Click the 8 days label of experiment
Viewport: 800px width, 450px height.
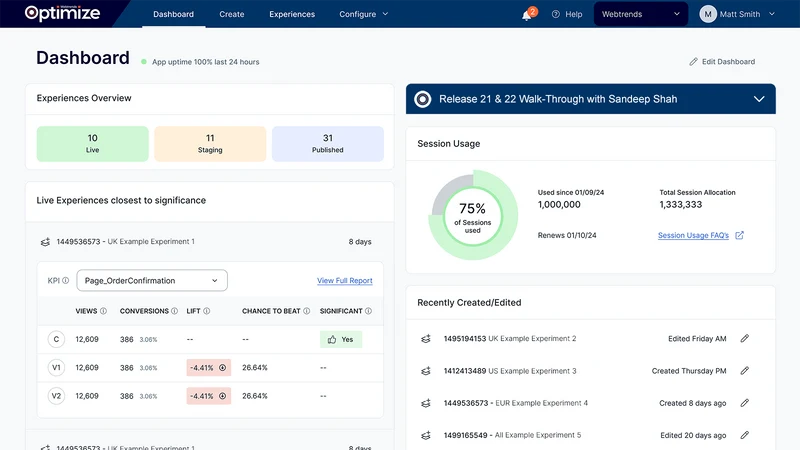pos(360,242)
